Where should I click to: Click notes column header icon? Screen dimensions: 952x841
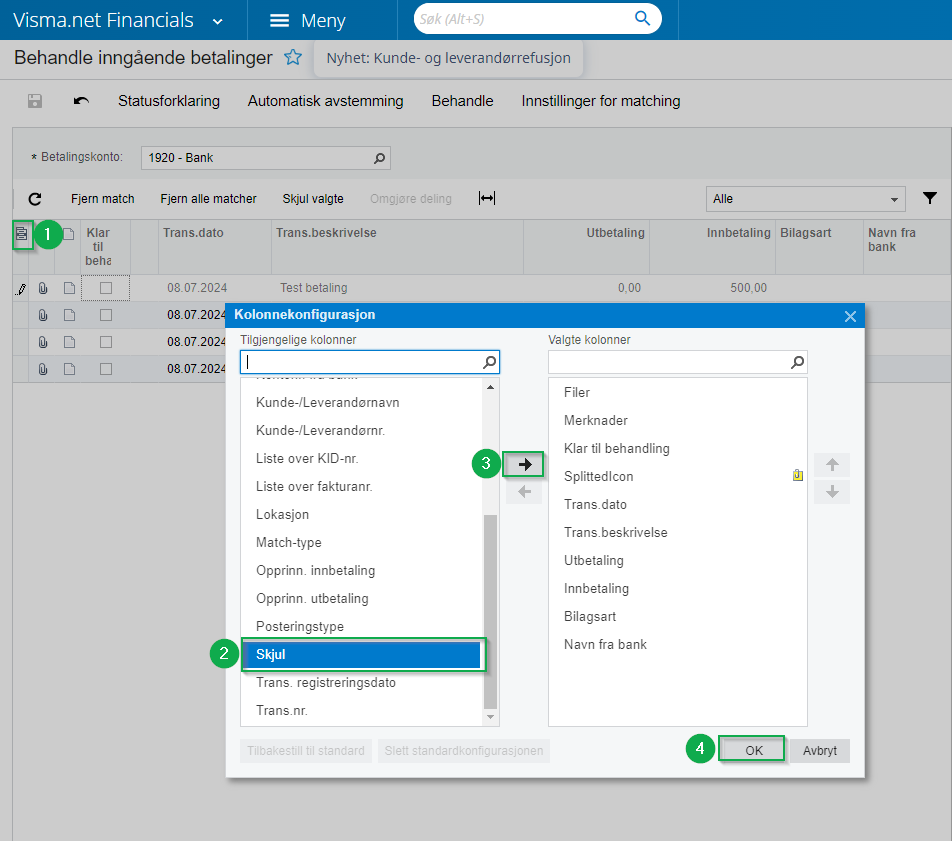(x=69, y=234)
